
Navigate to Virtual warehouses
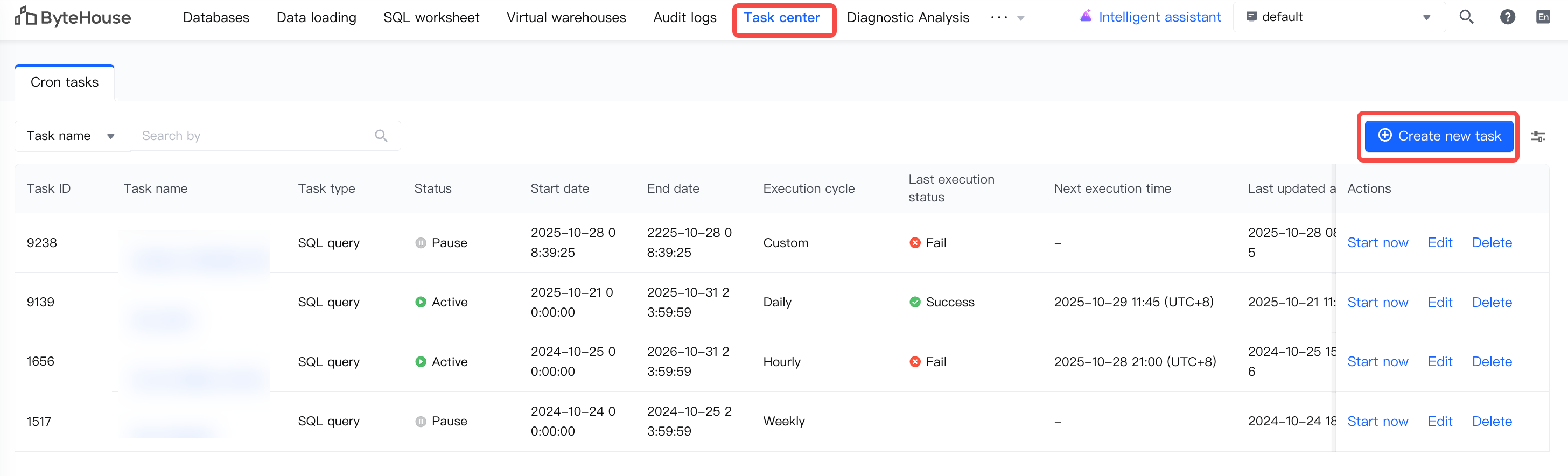(x=566, y=18)
